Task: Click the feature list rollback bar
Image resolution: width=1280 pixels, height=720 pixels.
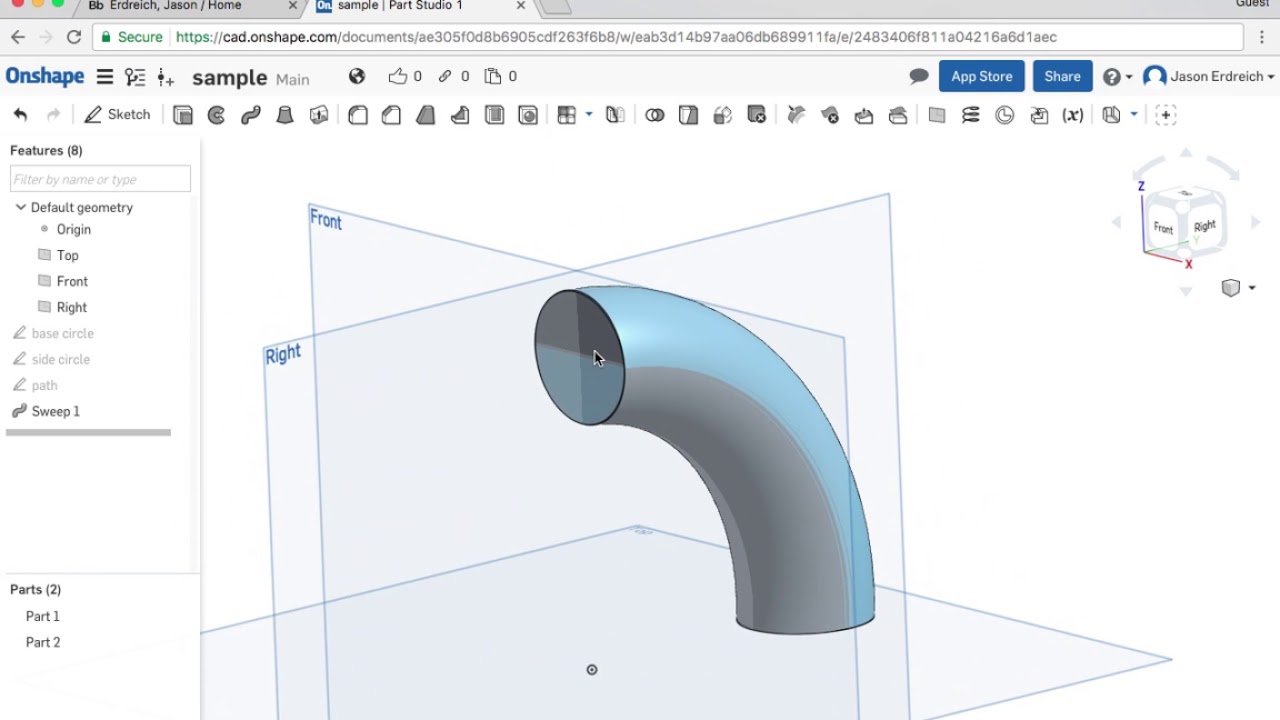Action: coord(88,433)
